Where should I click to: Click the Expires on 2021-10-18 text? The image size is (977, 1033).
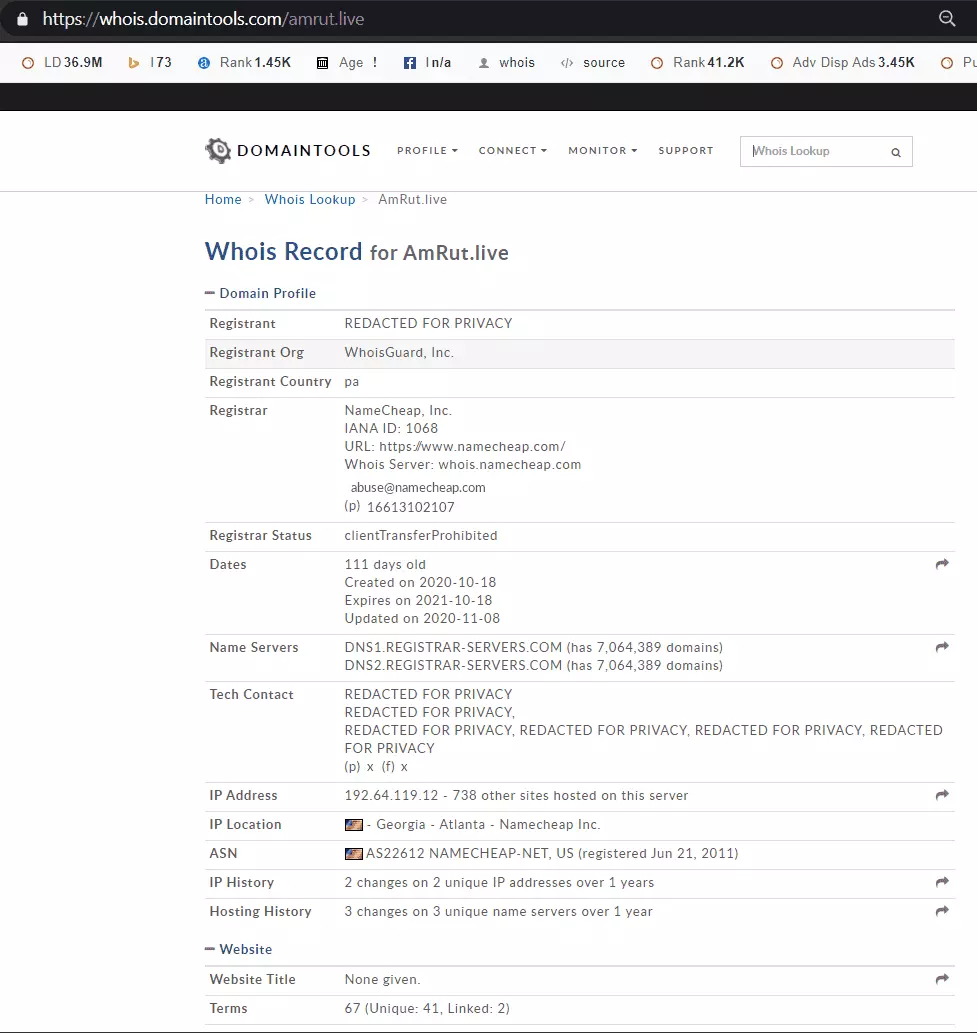pos(418,600)
